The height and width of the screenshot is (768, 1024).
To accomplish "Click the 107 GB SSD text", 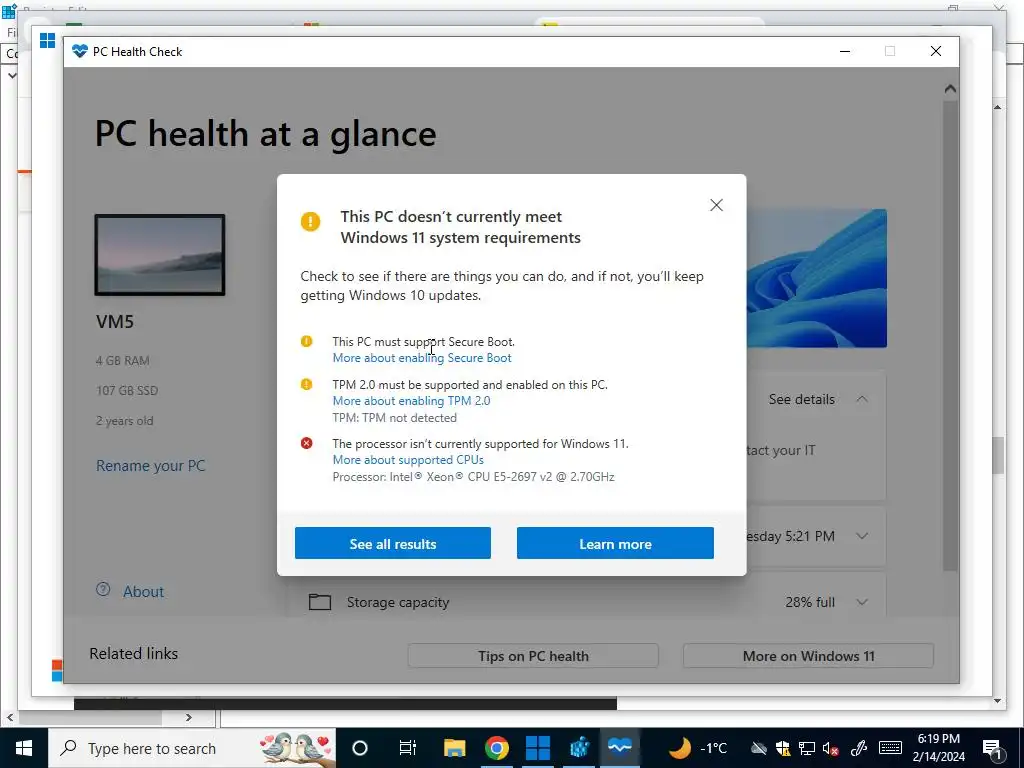I will (127, 391).
